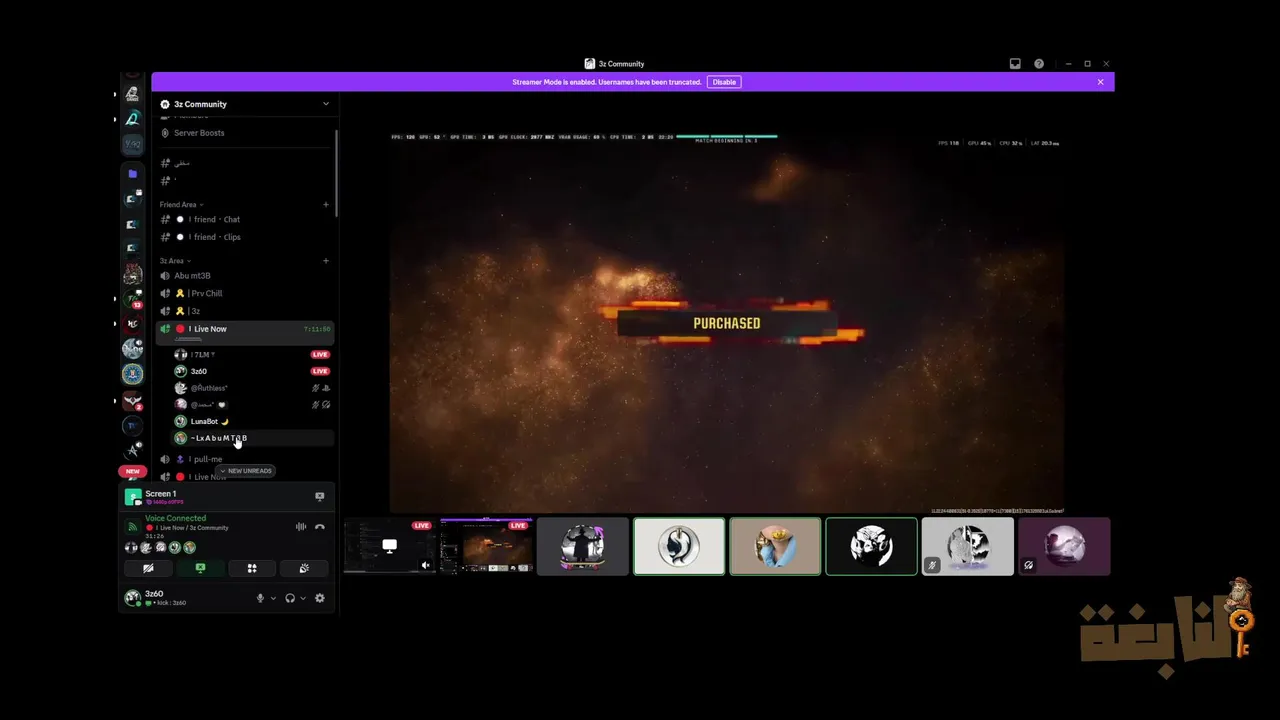Mute the microphone
Image resolution: width=1280 pixels, height=720 pixels.
coord(260,598)
